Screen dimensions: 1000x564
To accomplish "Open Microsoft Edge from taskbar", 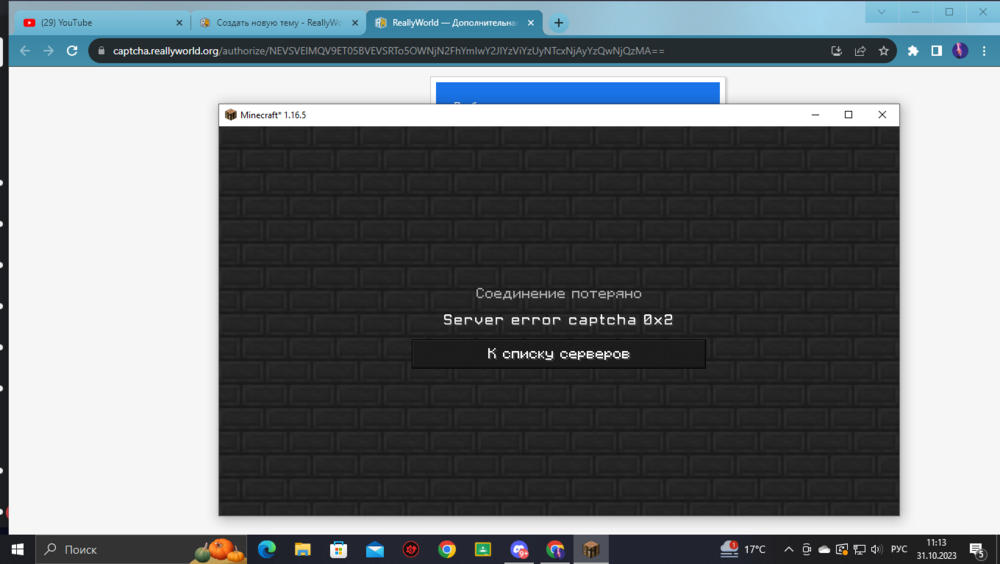I will coord(267,549).
